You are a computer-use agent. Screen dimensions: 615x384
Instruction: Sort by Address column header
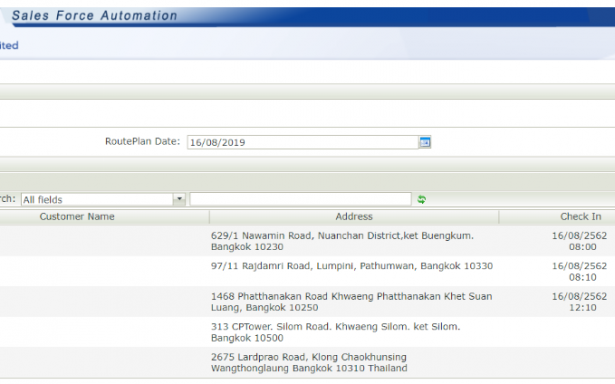(354, 217)
